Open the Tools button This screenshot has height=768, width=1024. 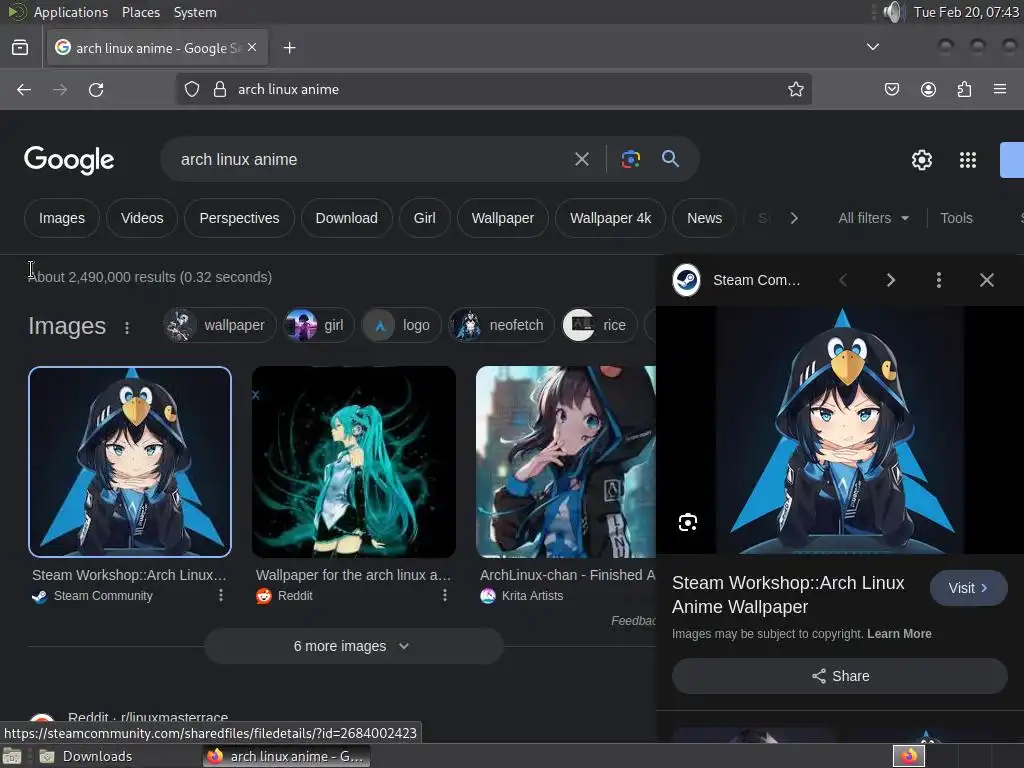coord(957,218)
